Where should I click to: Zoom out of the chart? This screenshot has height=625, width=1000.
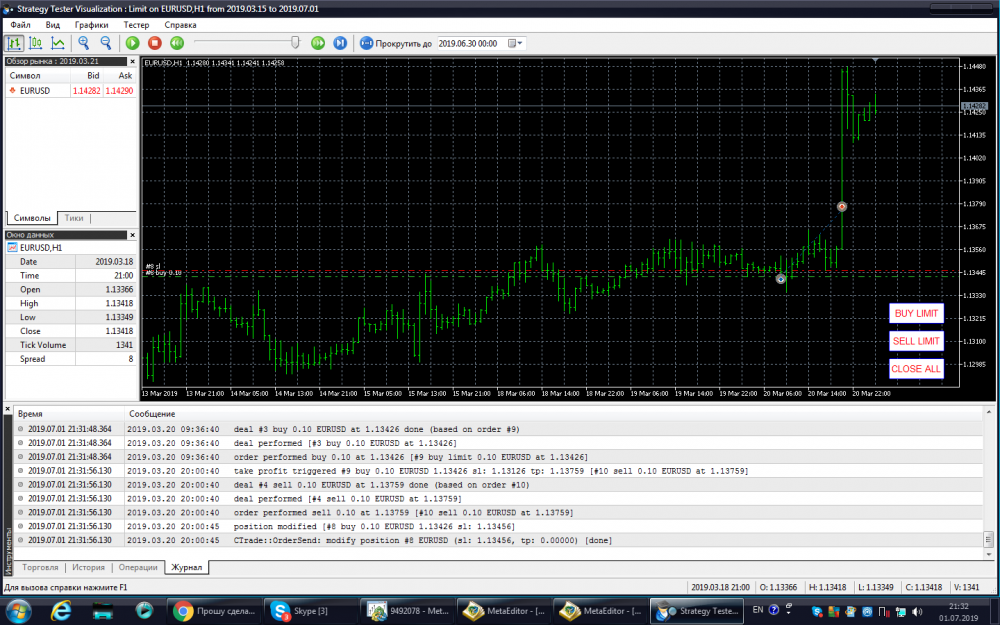coord(105,43)
